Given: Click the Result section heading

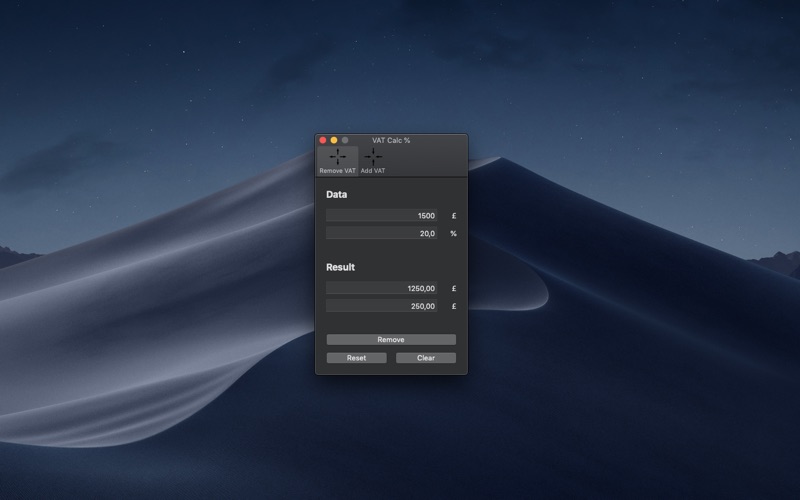Looking at the screenshot, I should click(340, 267).
